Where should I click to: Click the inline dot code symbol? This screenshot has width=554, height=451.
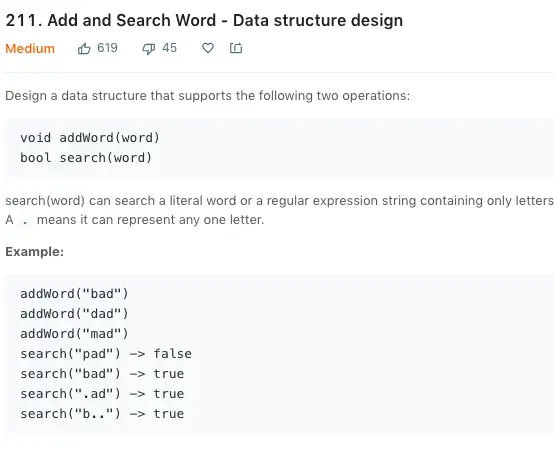point(25,220)
